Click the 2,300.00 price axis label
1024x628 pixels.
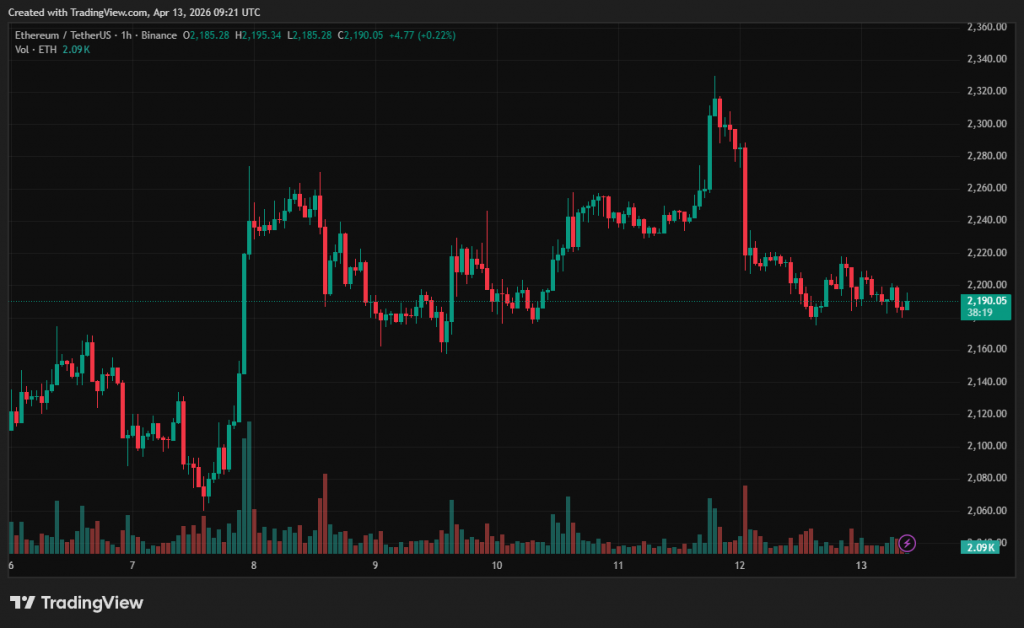[984, 124]
